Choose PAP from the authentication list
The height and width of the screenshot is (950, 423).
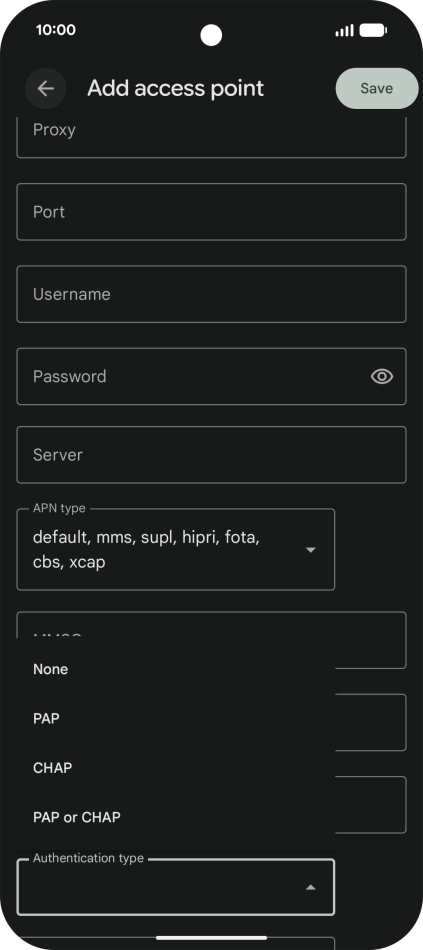click(x=176, y=719)
